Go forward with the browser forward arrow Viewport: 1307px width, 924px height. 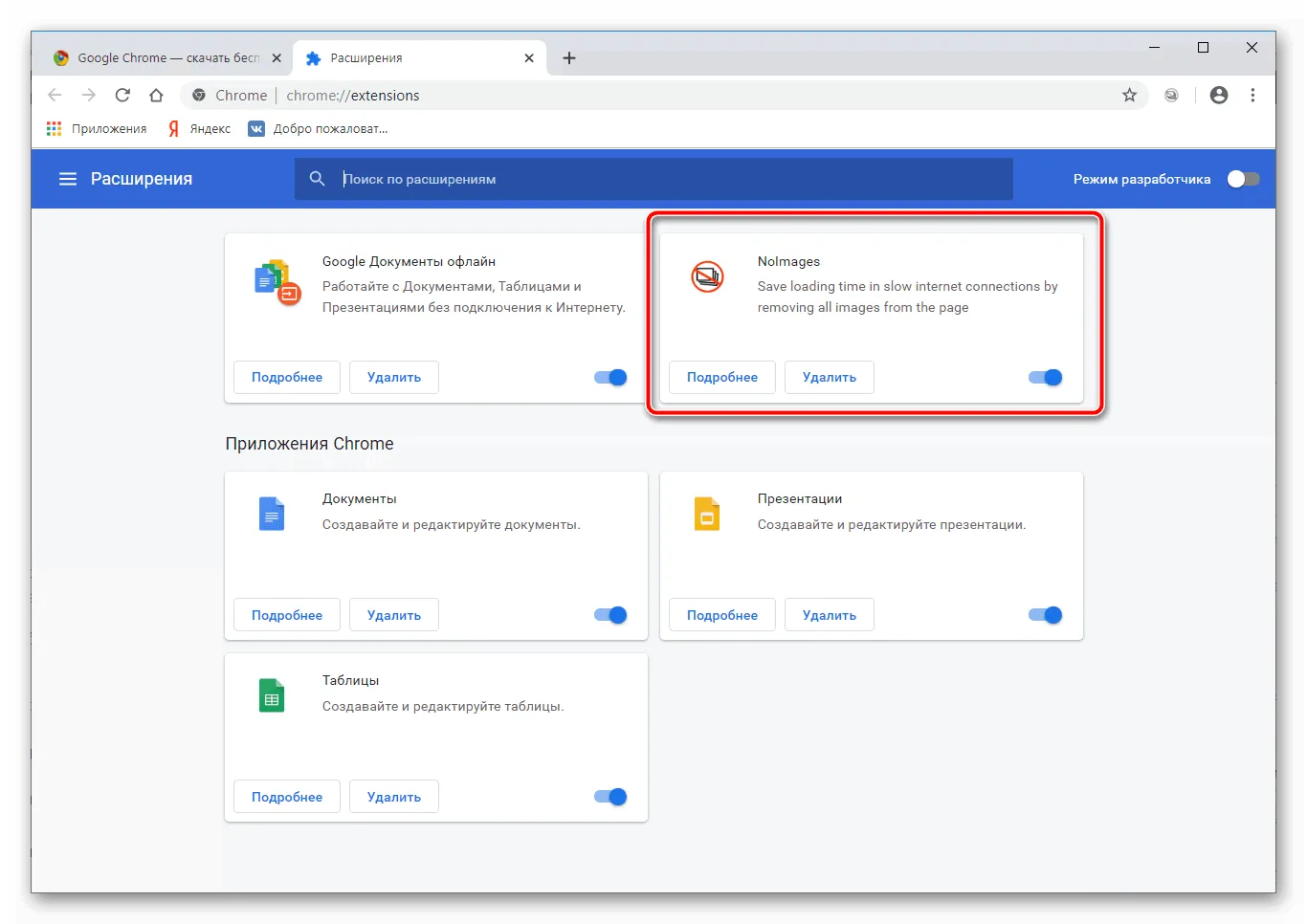coord(88,96)
